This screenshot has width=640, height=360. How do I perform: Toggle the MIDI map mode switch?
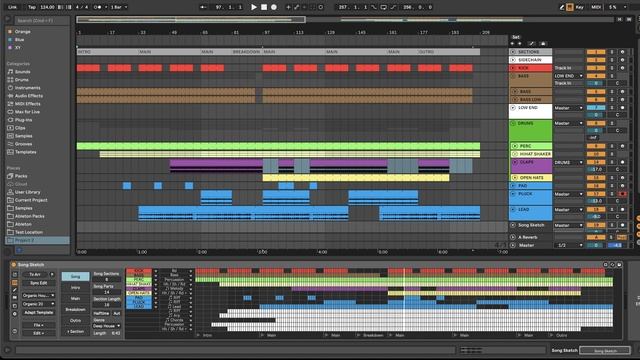tap(596, 7)
